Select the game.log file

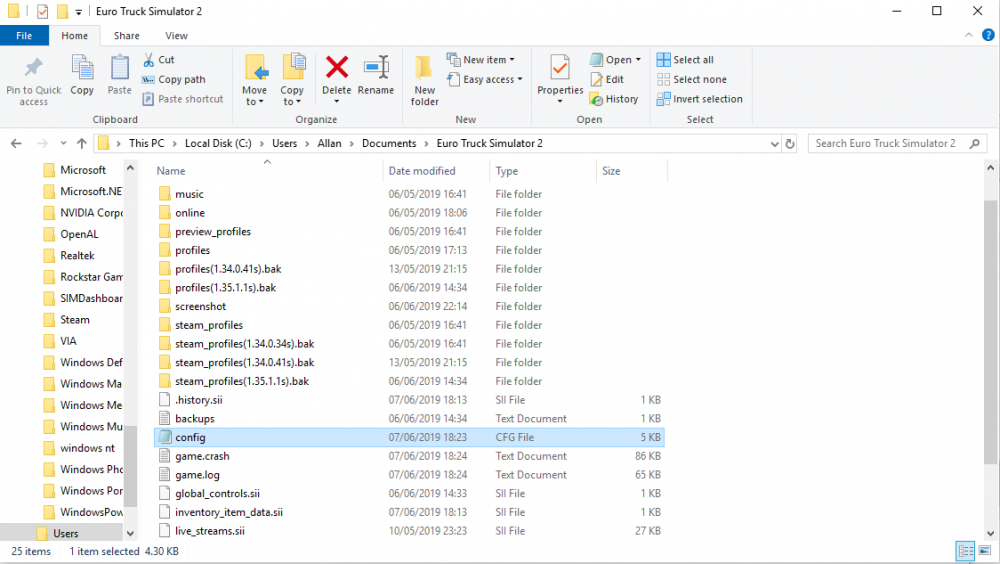[x=197, y=475]
